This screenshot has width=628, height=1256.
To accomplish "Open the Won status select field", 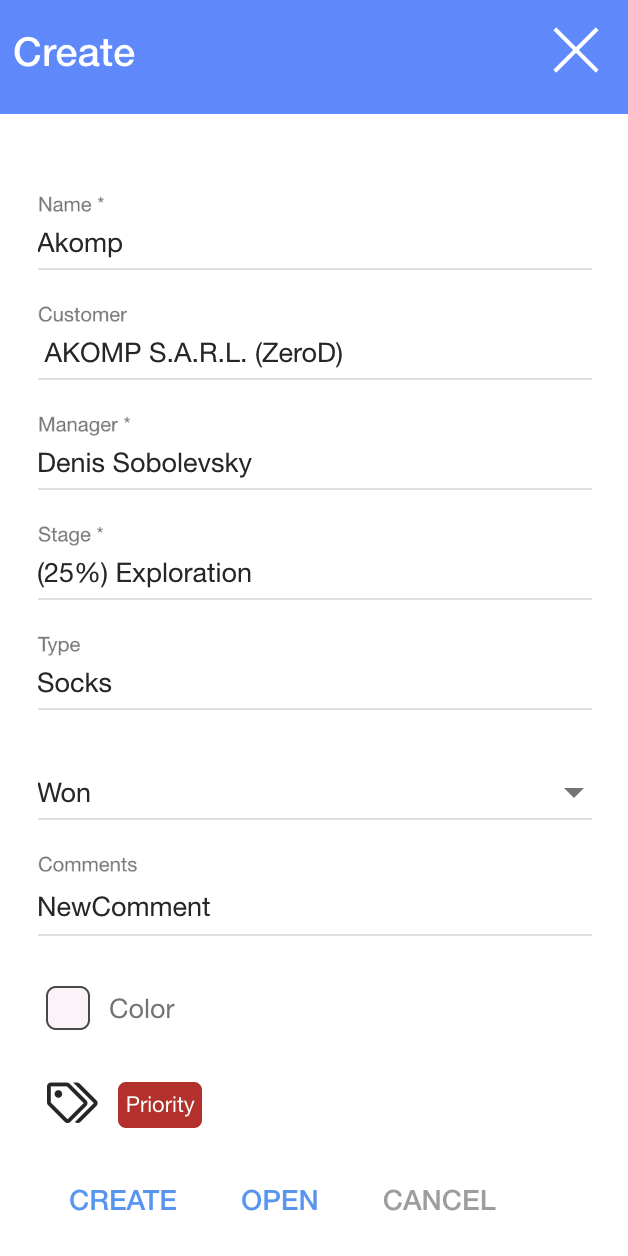I will coord(300,793).
